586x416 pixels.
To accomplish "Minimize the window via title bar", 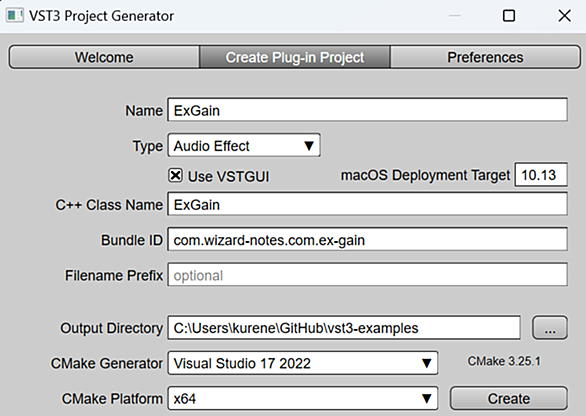I will click(x=454, y=16).
